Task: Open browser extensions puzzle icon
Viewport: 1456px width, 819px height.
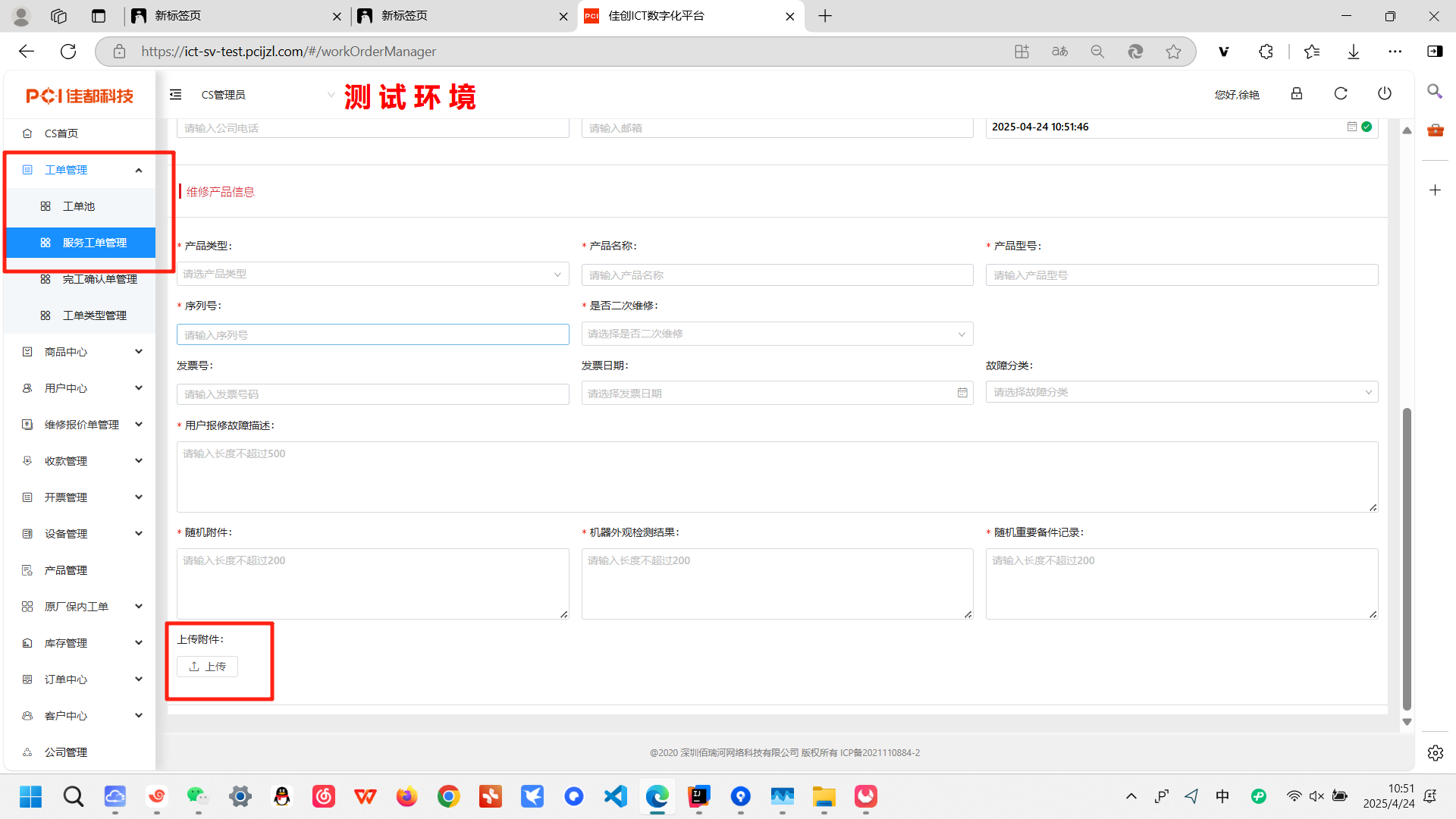Action: coord(1266,52)
